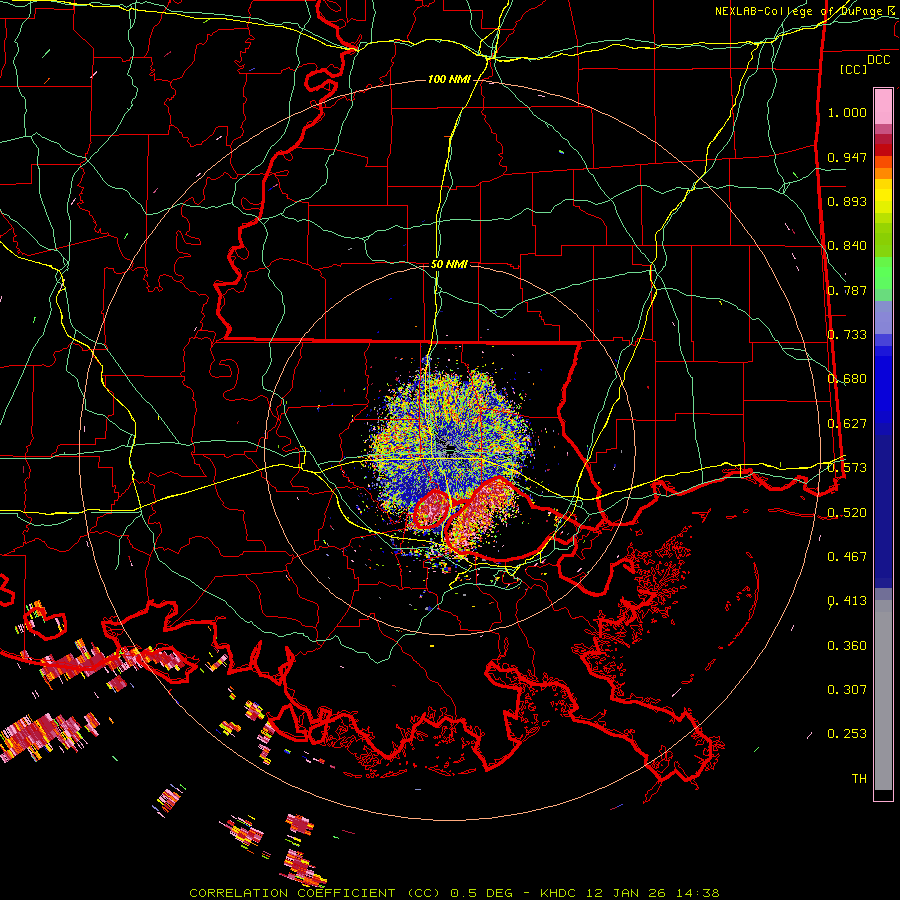Select the 0.253 legend value
900x900 pixels.
click(x=847, y=734)
